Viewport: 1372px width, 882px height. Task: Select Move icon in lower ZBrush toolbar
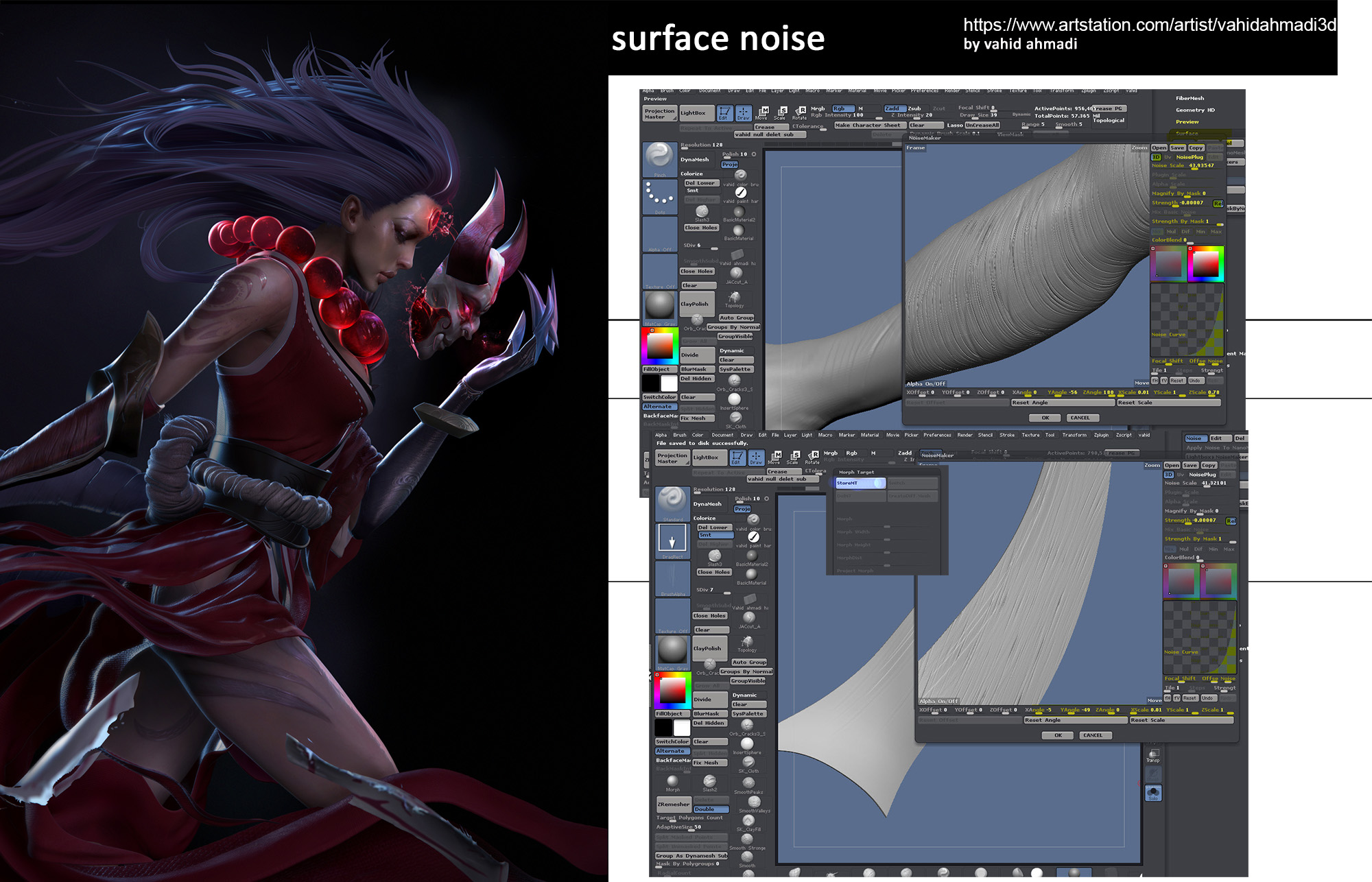(x=774, y=457)
